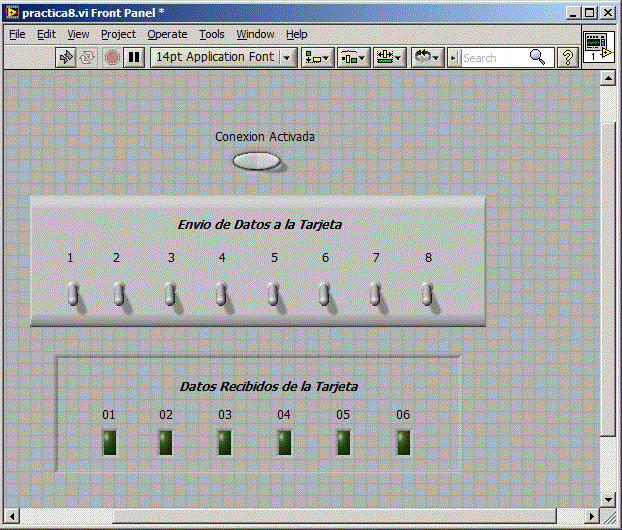Open the Edit menu
622x530 pixels.
click(46, 35)
